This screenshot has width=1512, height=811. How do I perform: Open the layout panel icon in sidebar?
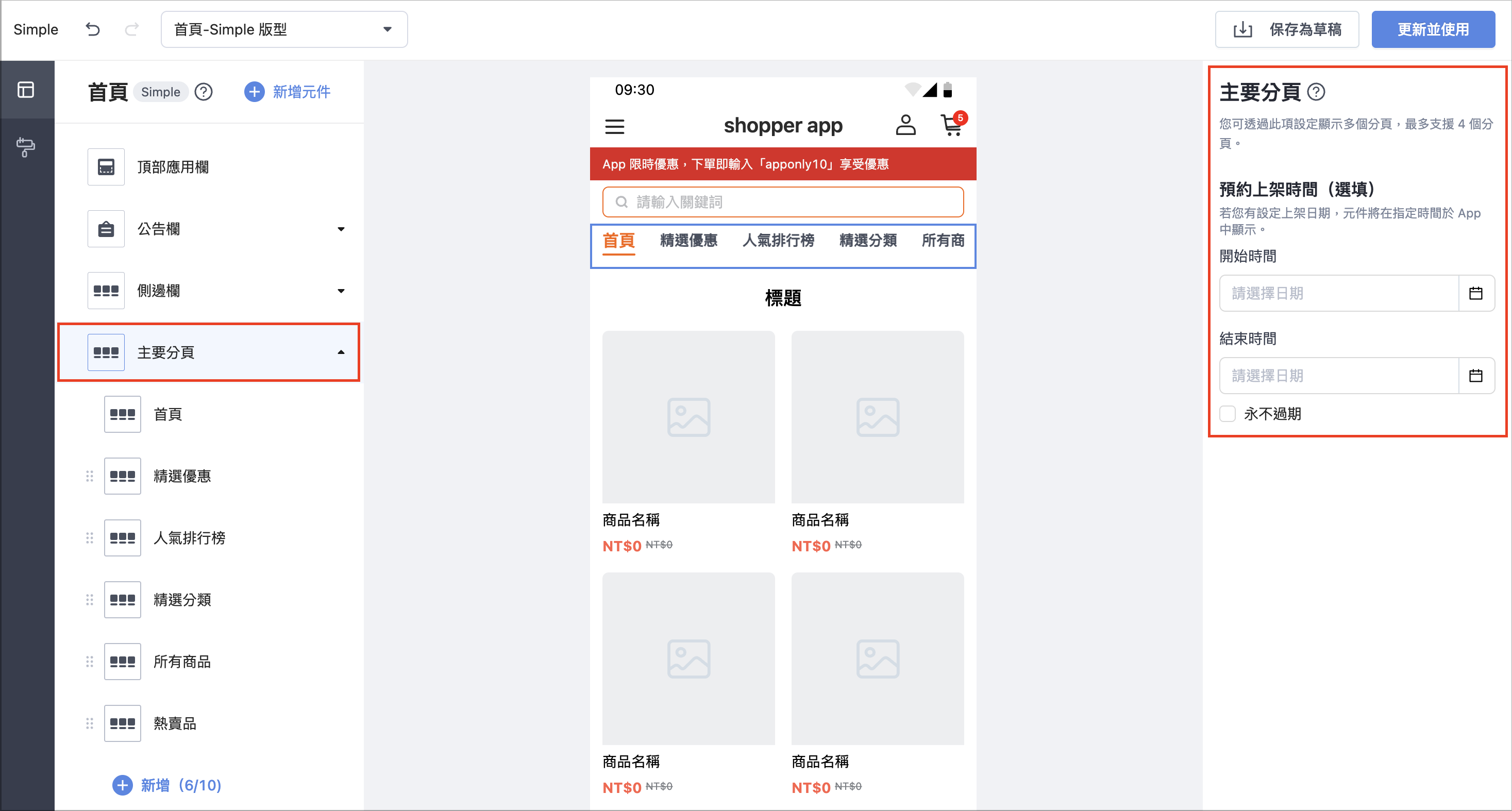point(26,89)
